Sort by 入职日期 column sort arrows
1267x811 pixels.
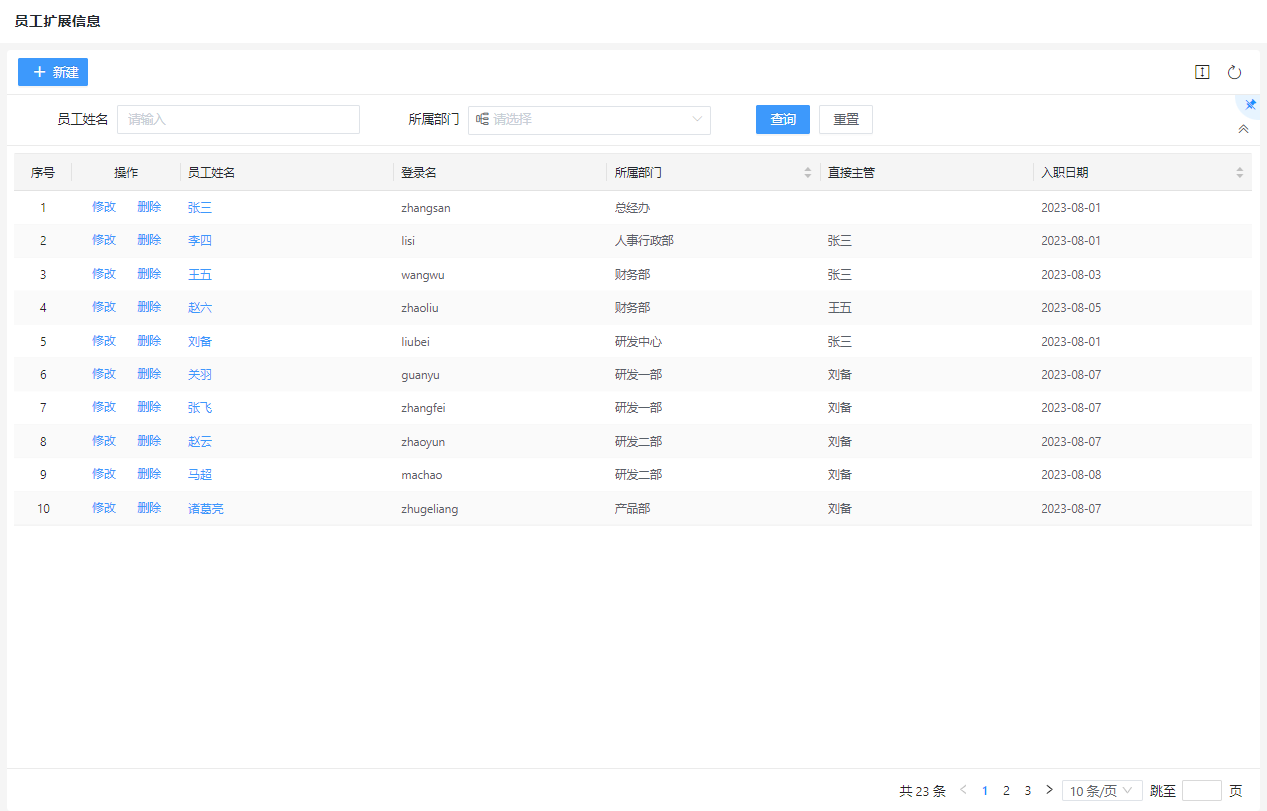coord(1239,173)
